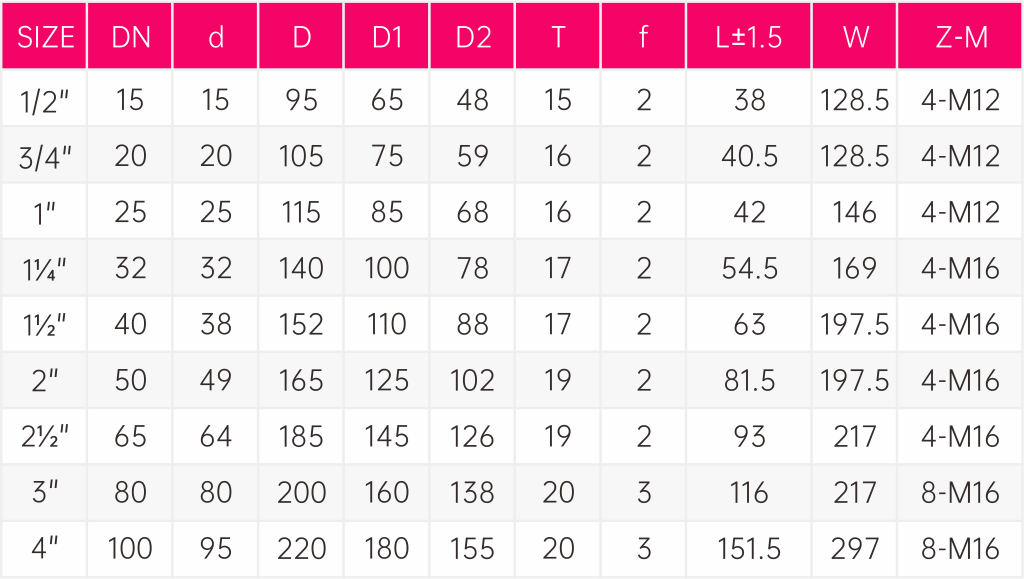Click the 151.5 length value
The height and width of the screenshot is (579, 1024).
pos(748,549)
